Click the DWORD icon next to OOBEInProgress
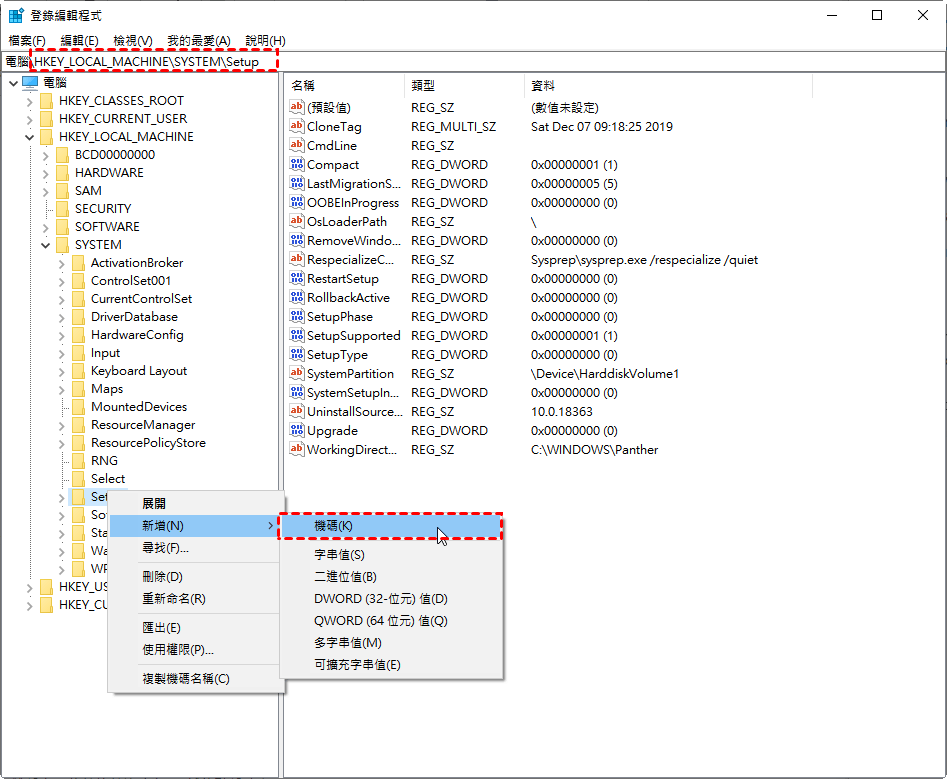947x779 pixels. pyautogui.click(x=297, y=202)
